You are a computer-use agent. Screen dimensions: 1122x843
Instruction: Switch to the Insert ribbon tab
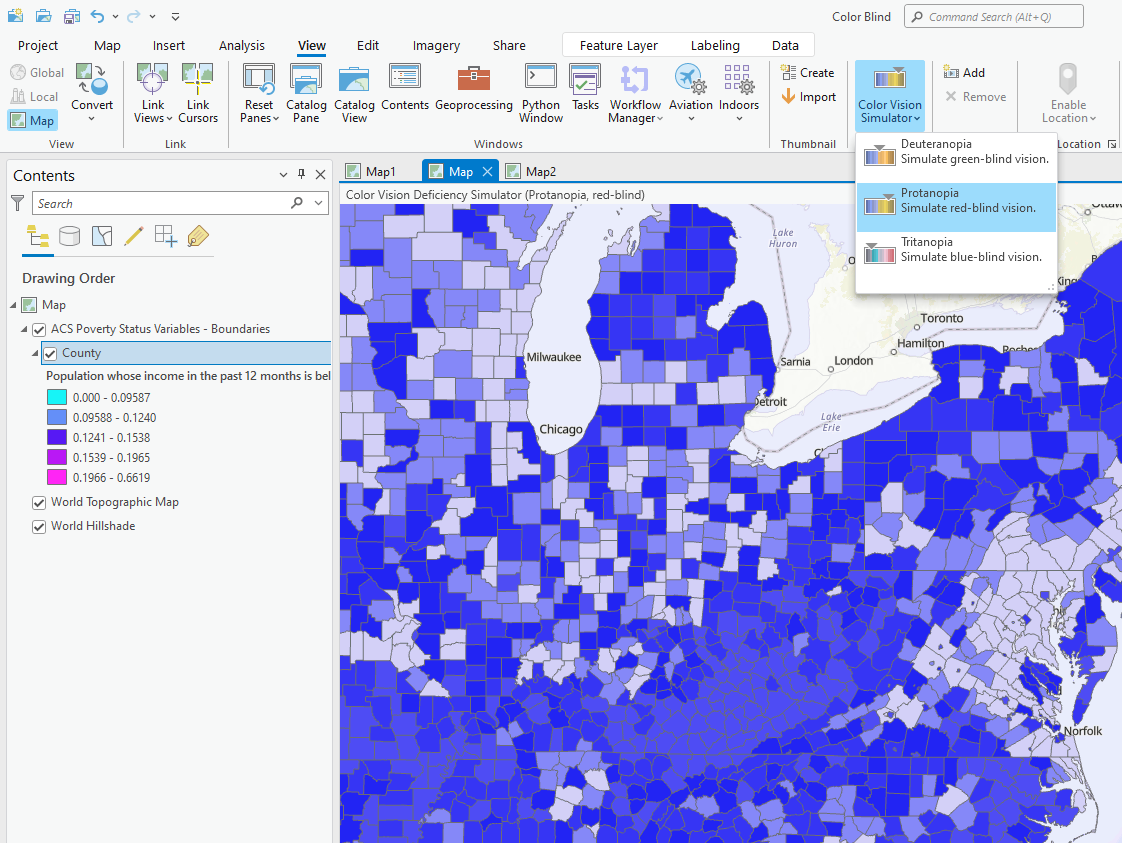pyautogui.click(x=169, y=45)
